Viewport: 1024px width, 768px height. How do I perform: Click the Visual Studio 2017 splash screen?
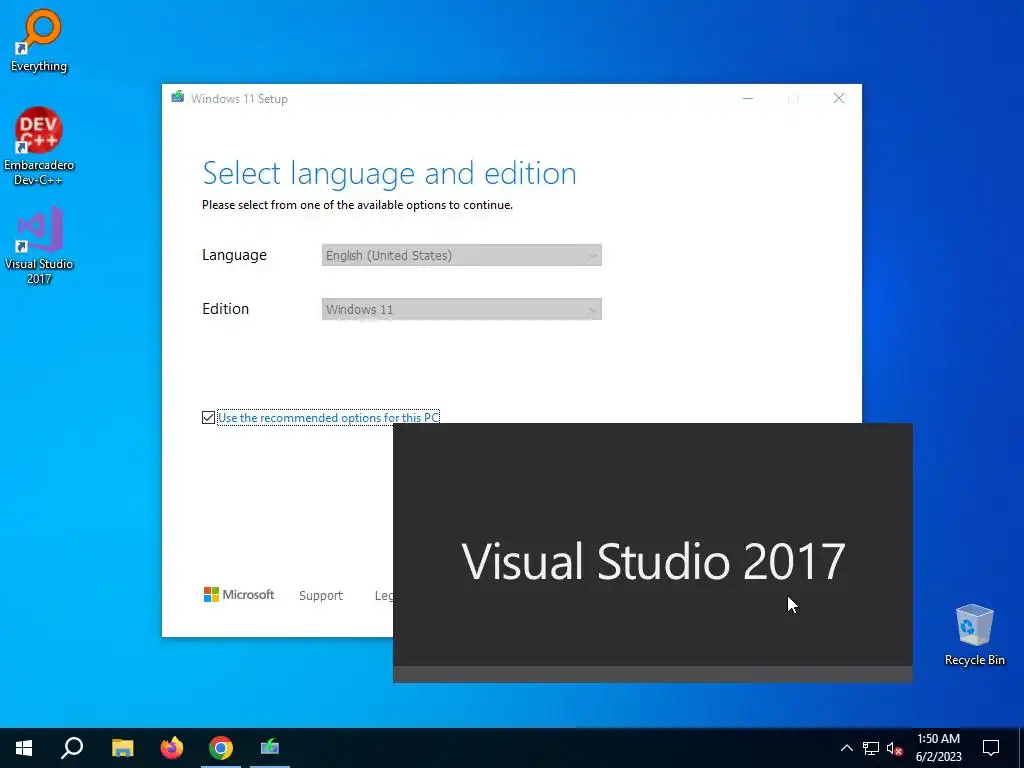pos(653,552)
